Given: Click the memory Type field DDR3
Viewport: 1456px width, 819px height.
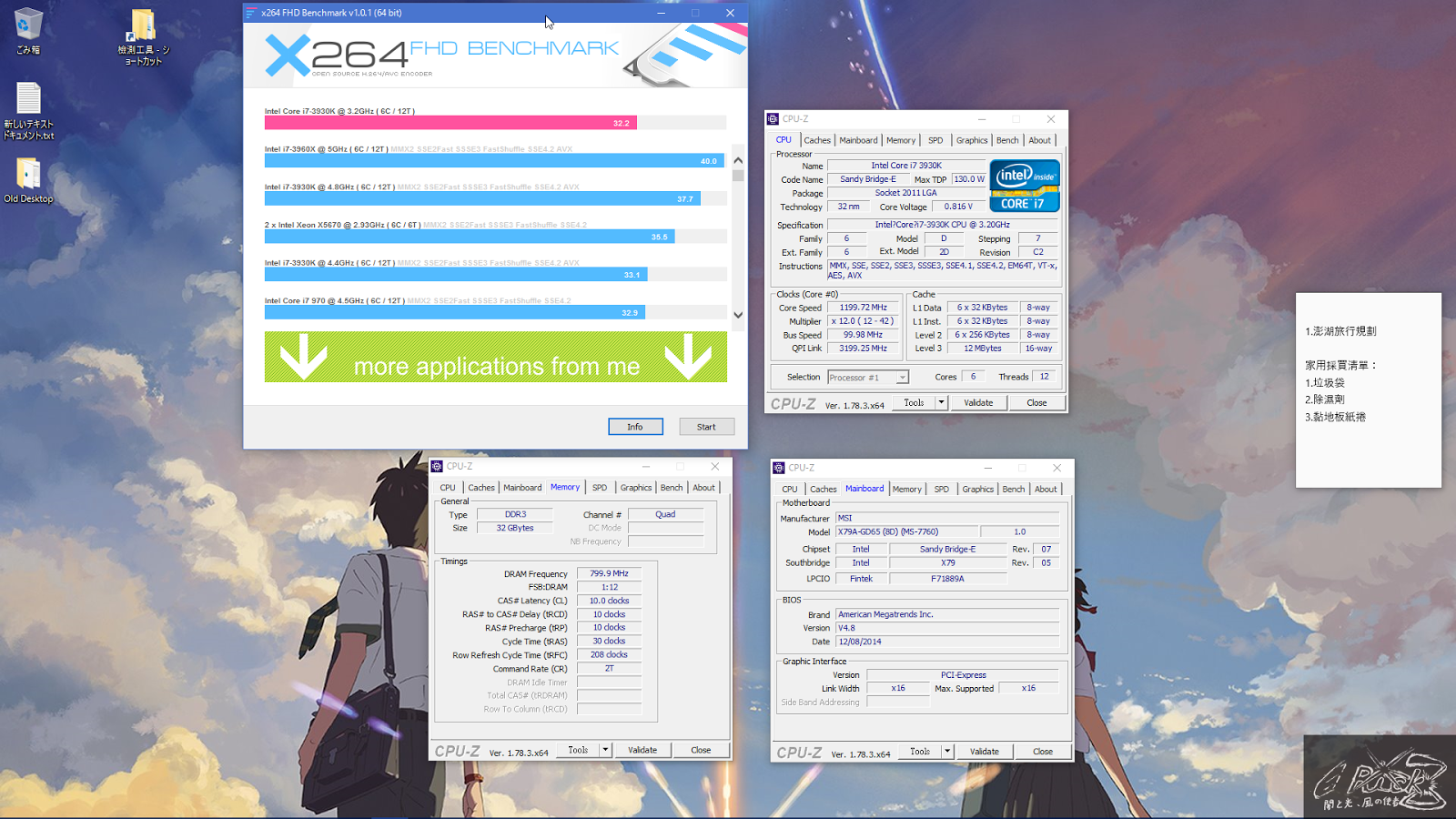Looking at the screenshot, I should pos(515,514).
